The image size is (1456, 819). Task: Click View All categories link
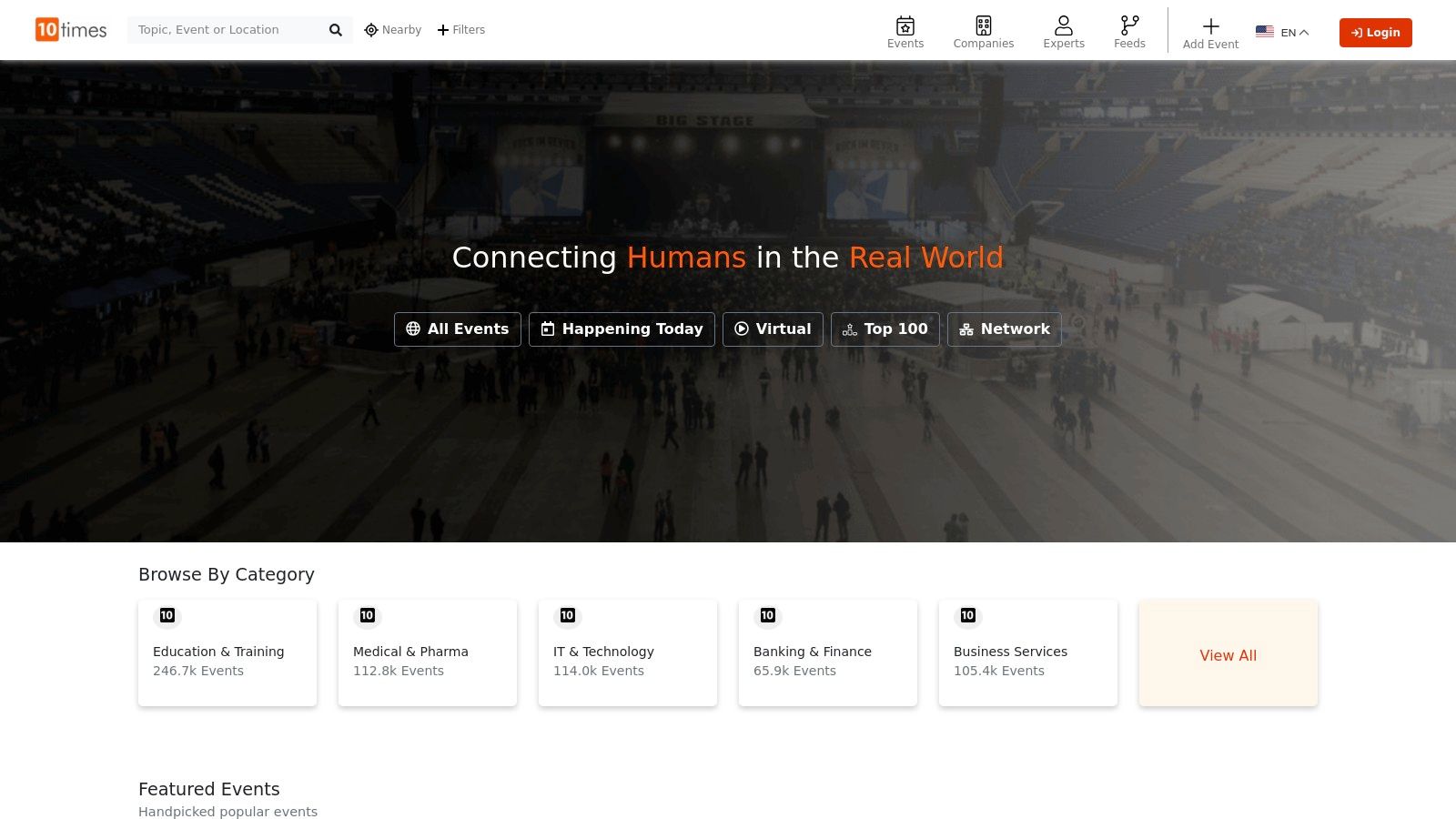1228,655
